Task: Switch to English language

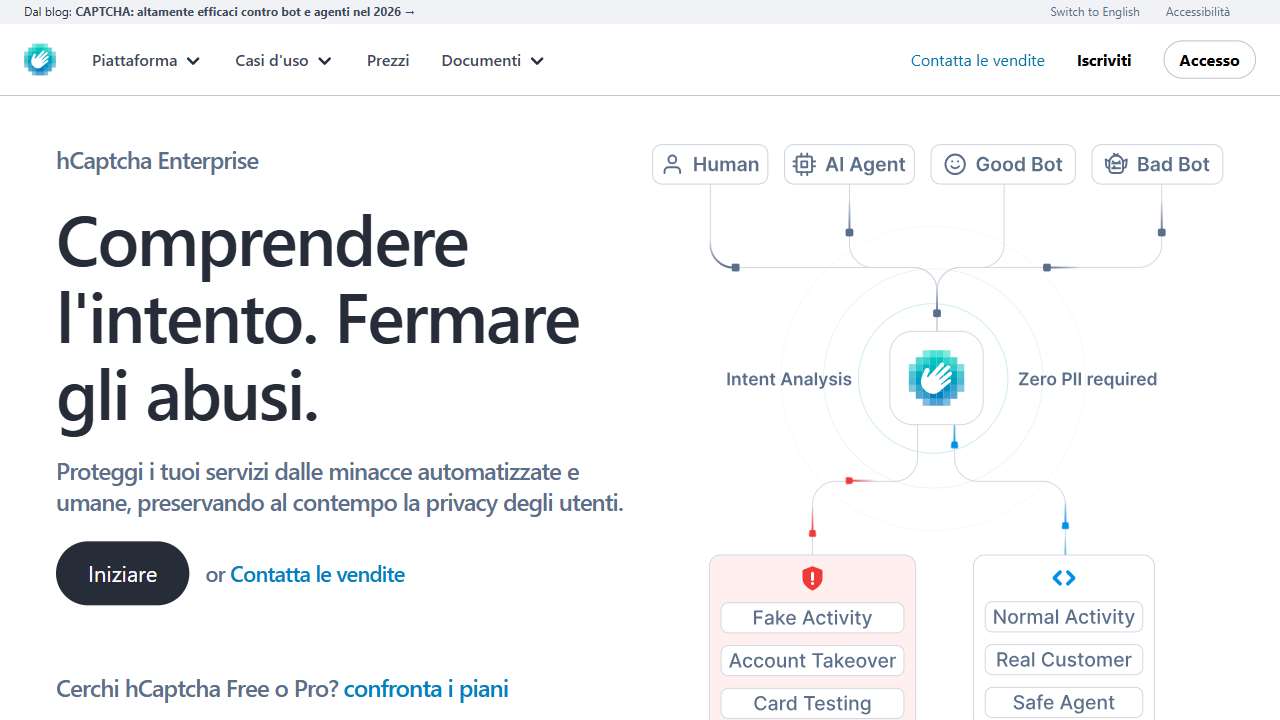Action: [x=1094, y=12]
